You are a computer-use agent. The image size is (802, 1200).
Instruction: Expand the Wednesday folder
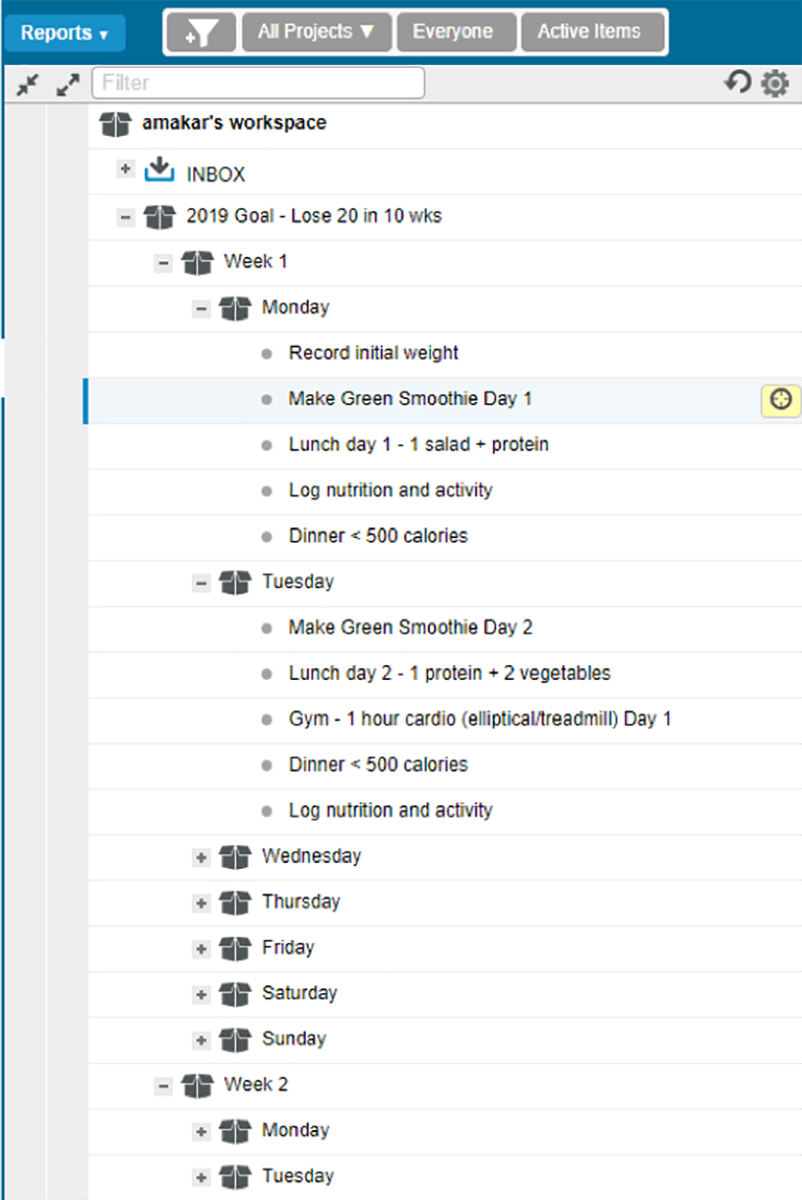(201, 858)
